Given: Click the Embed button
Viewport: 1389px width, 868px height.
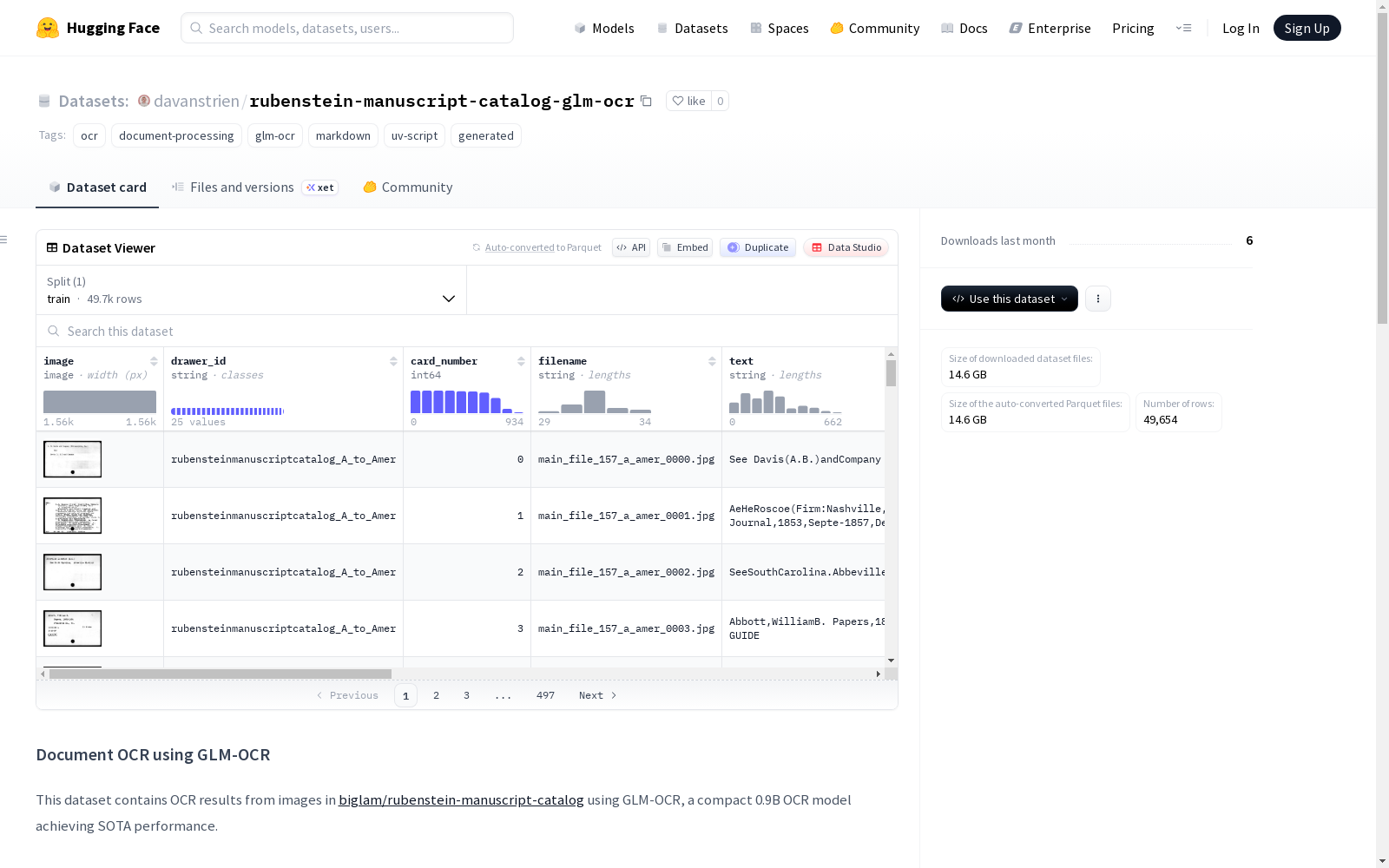Looking at the screenshot, I should tap(685, 247).
